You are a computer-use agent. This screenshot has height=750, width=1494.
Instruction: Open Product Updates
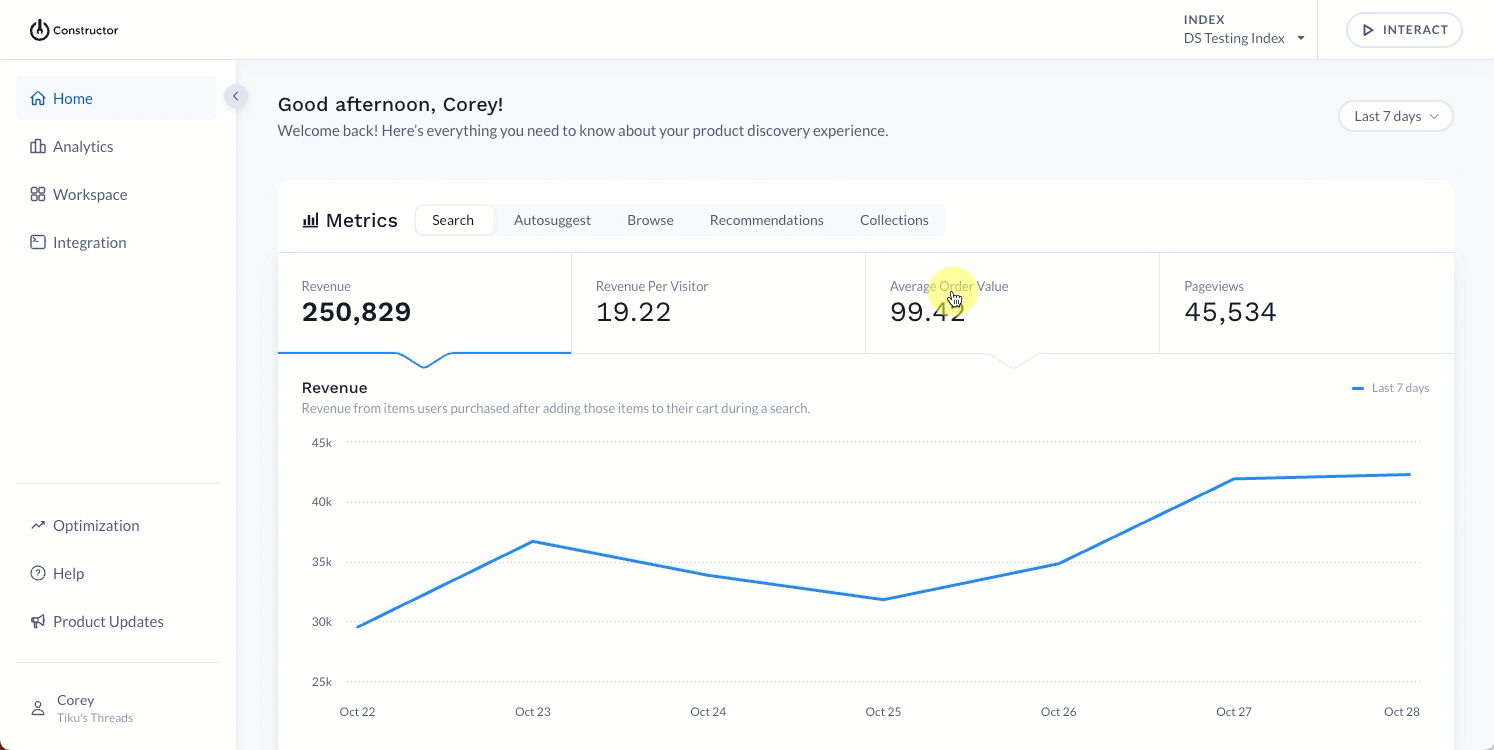click(116, 621)
